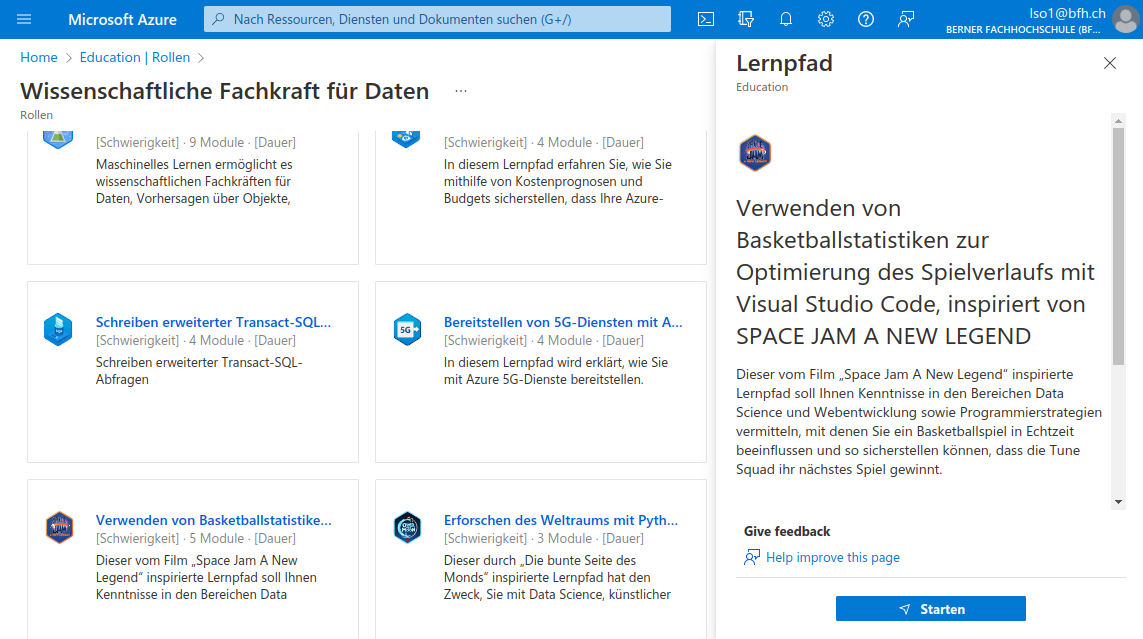This screenshot has height=639, width=1143.
Task: Click the Lernpfad panel scrollbar thumb
Action: pos(1118,246)
